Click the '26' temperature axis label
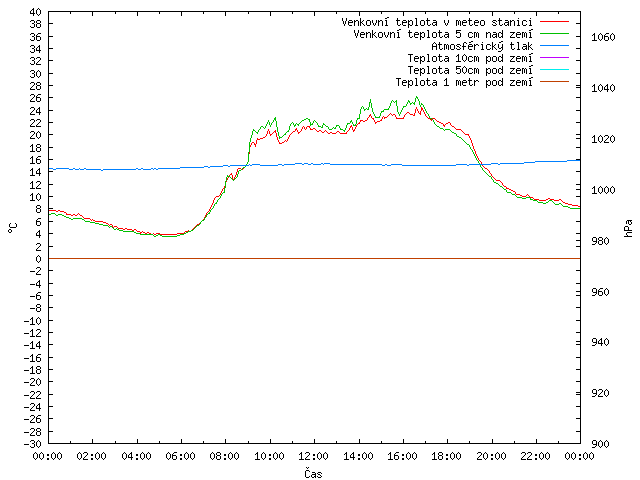Image resolution: width=640 pixels, height=480 pixels. coord(36,98)
